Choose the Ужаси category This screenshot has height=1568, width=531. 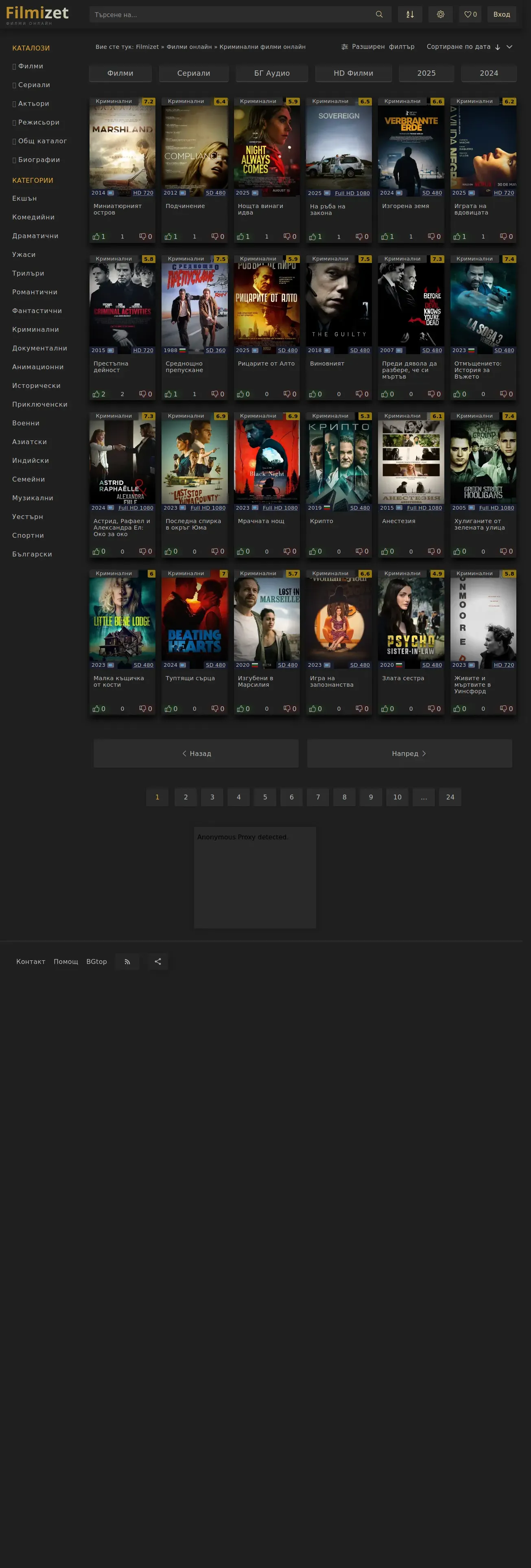pyautogui.click(x=24, y=254)
